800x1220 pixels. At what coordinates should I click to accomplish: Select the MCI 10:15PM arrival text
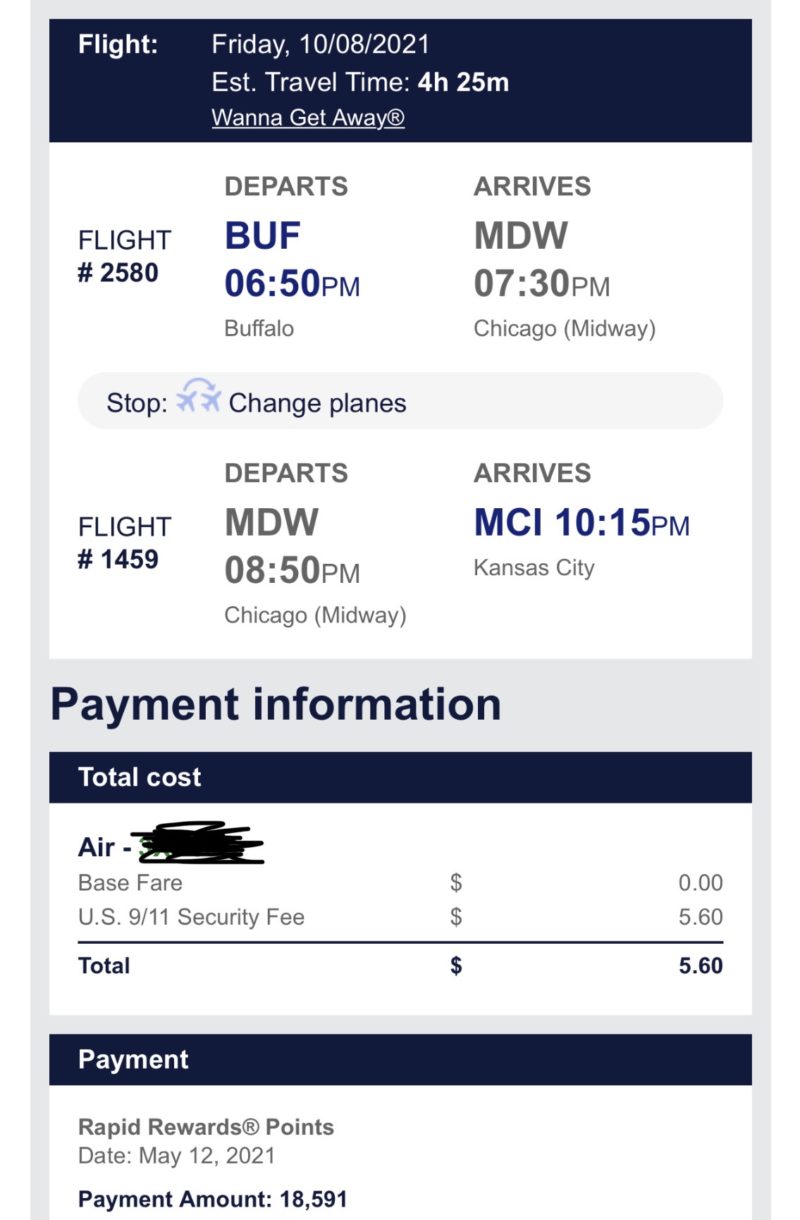click(x=582, y=523)
